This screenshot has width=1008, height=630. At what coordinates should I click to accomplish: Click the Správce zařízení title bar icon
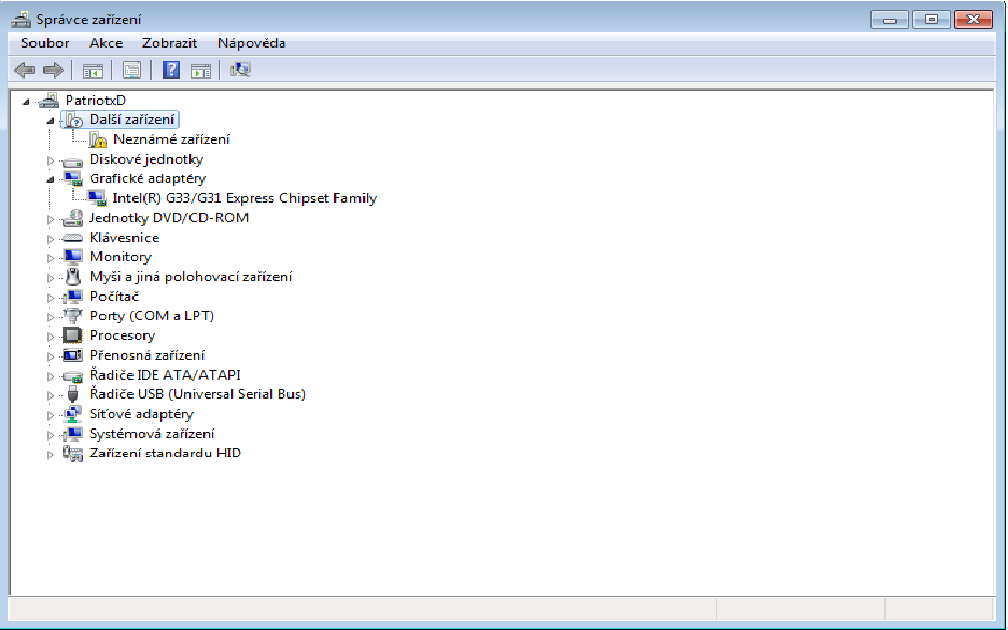[x=21, y=19]
